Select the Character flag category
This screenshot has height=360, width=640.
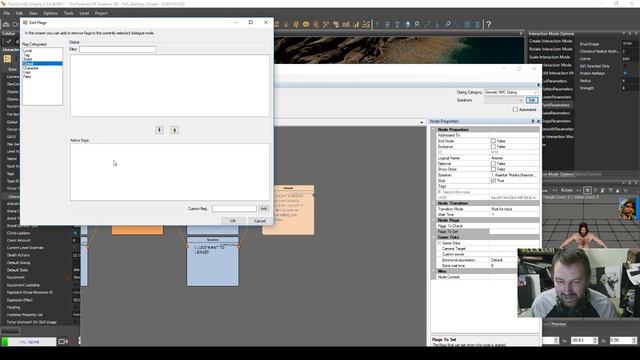click(x=31, y=68)
